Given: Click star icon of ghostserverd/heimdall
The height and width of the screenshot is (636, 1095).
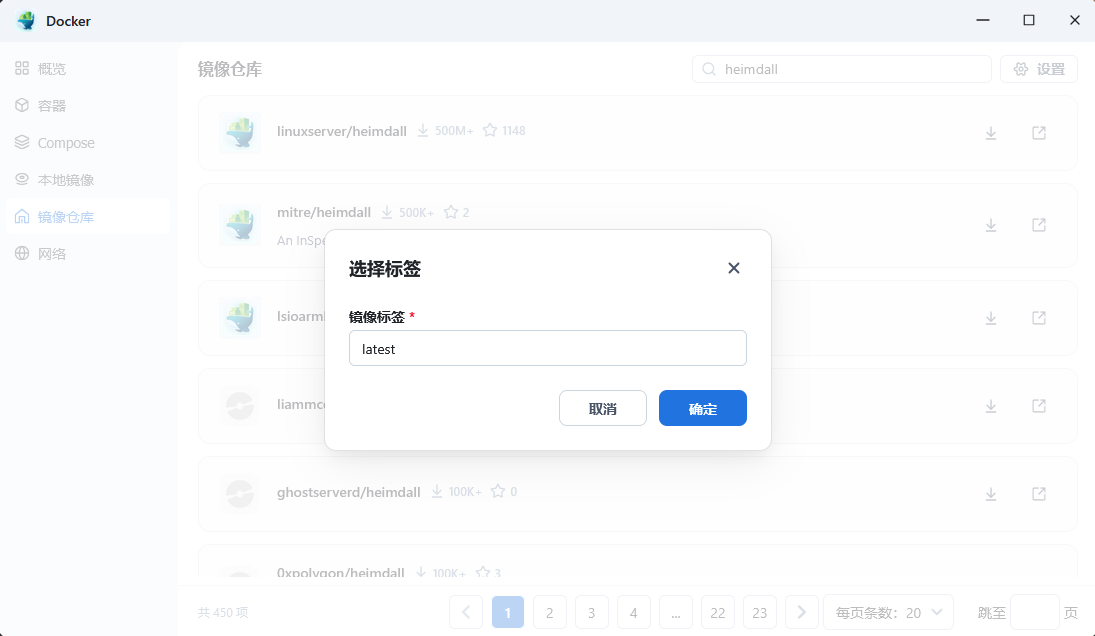Looking at the screenshot, I should point(498,491).
